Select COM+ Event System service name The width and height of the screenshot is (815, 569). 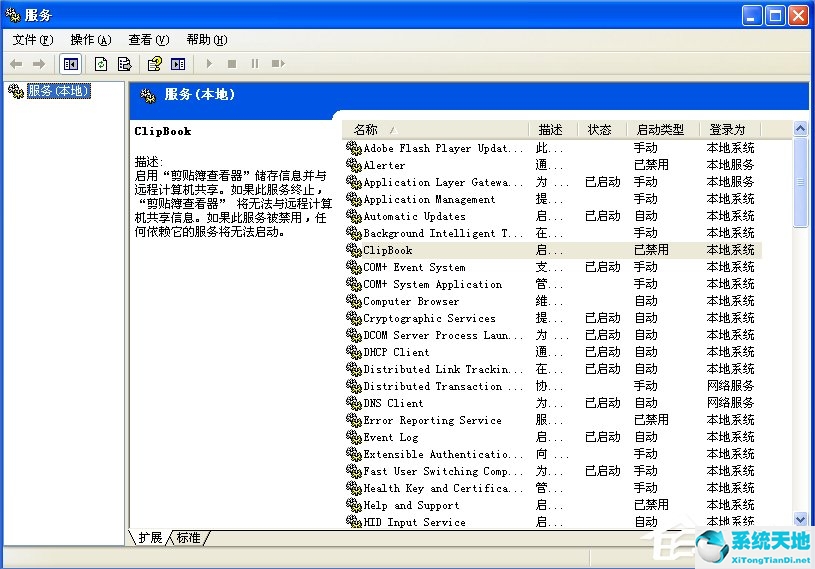414,267
